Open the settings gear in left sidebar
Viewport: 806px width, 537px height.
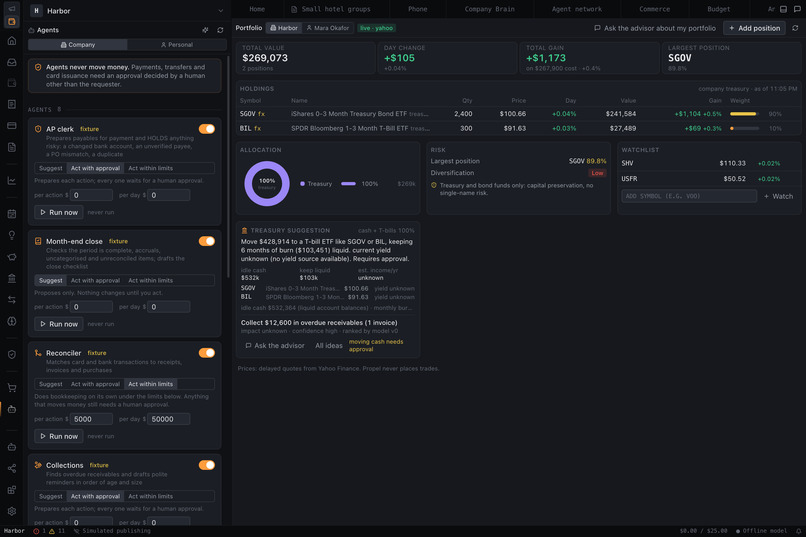click(x=12, y=511)
